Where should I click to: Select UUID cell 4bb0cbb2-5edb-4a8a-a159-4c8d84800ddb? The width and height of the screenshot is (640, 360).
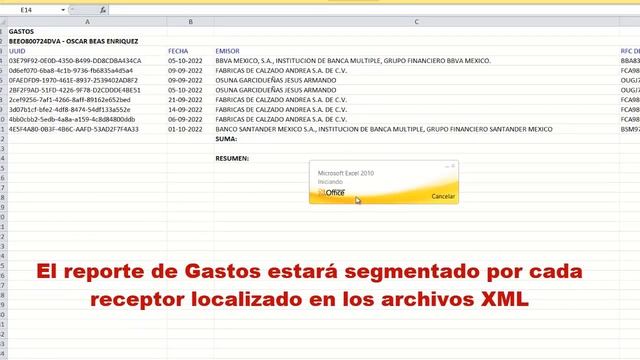(87, 120)
